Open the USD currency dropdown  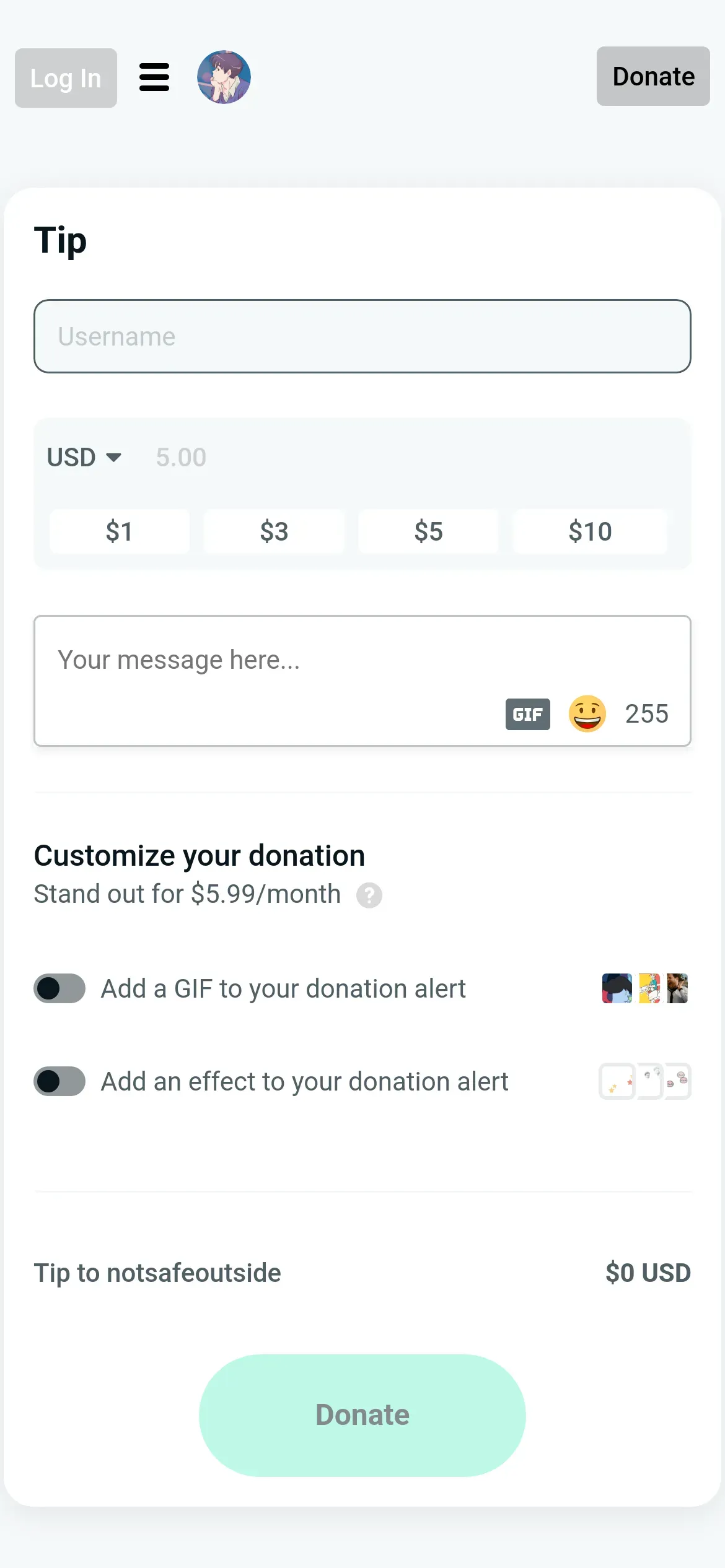(84, 458)
